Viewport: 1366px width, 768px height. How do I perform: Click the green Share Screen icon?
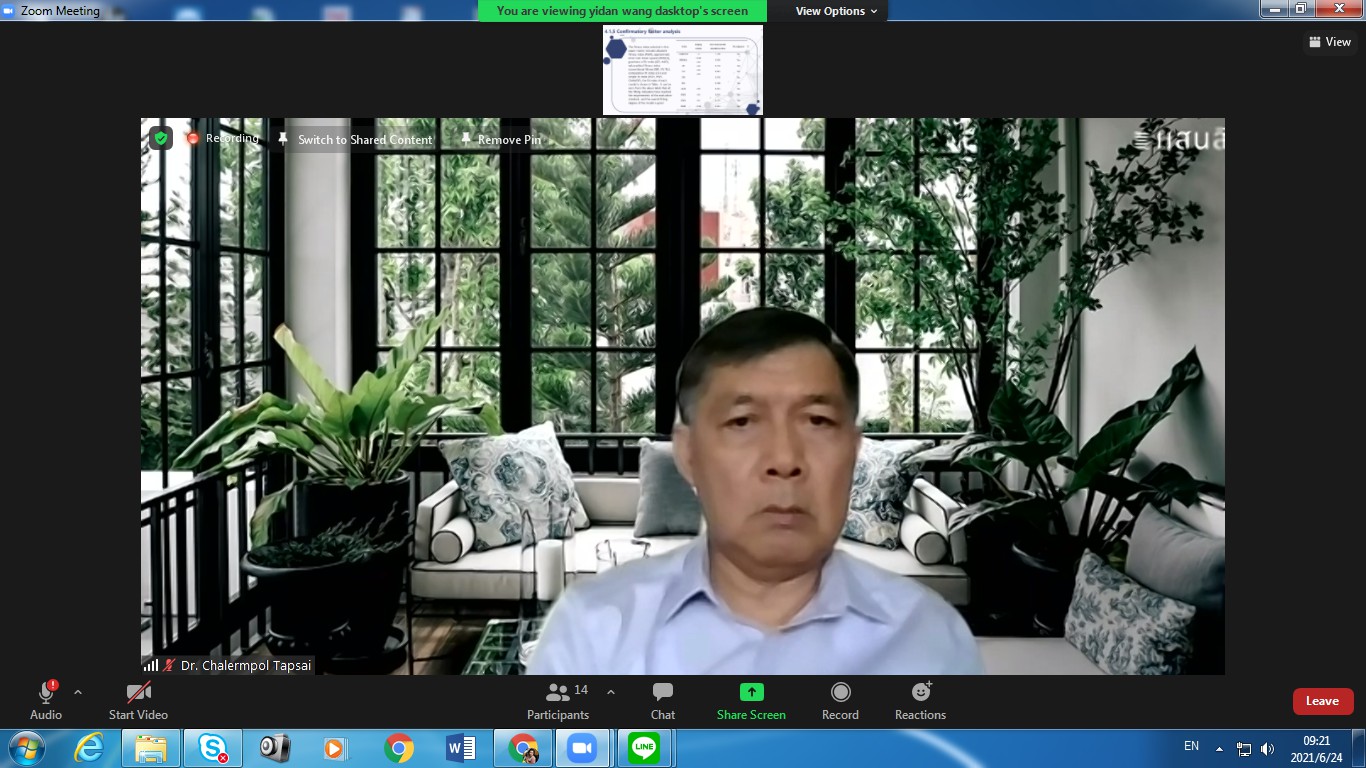pos(751,692)
